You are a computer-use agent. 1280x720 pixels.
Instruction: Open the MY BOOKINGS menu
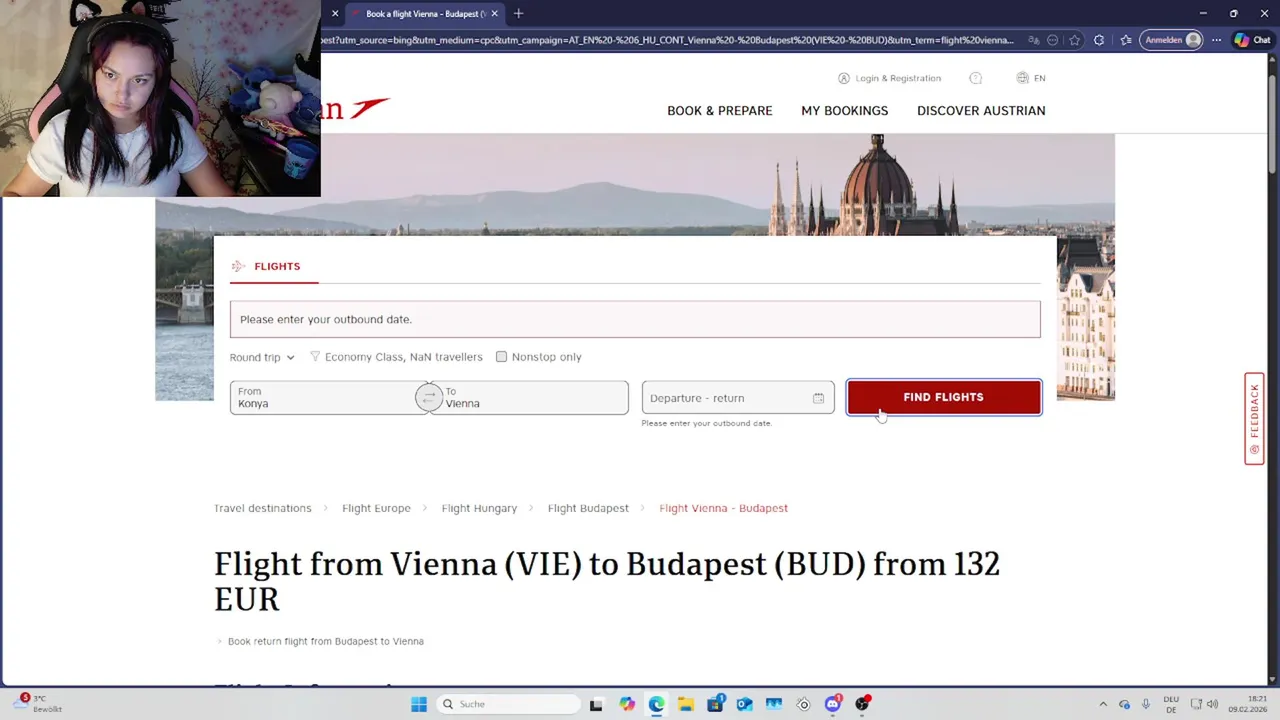tap(844, 111)
